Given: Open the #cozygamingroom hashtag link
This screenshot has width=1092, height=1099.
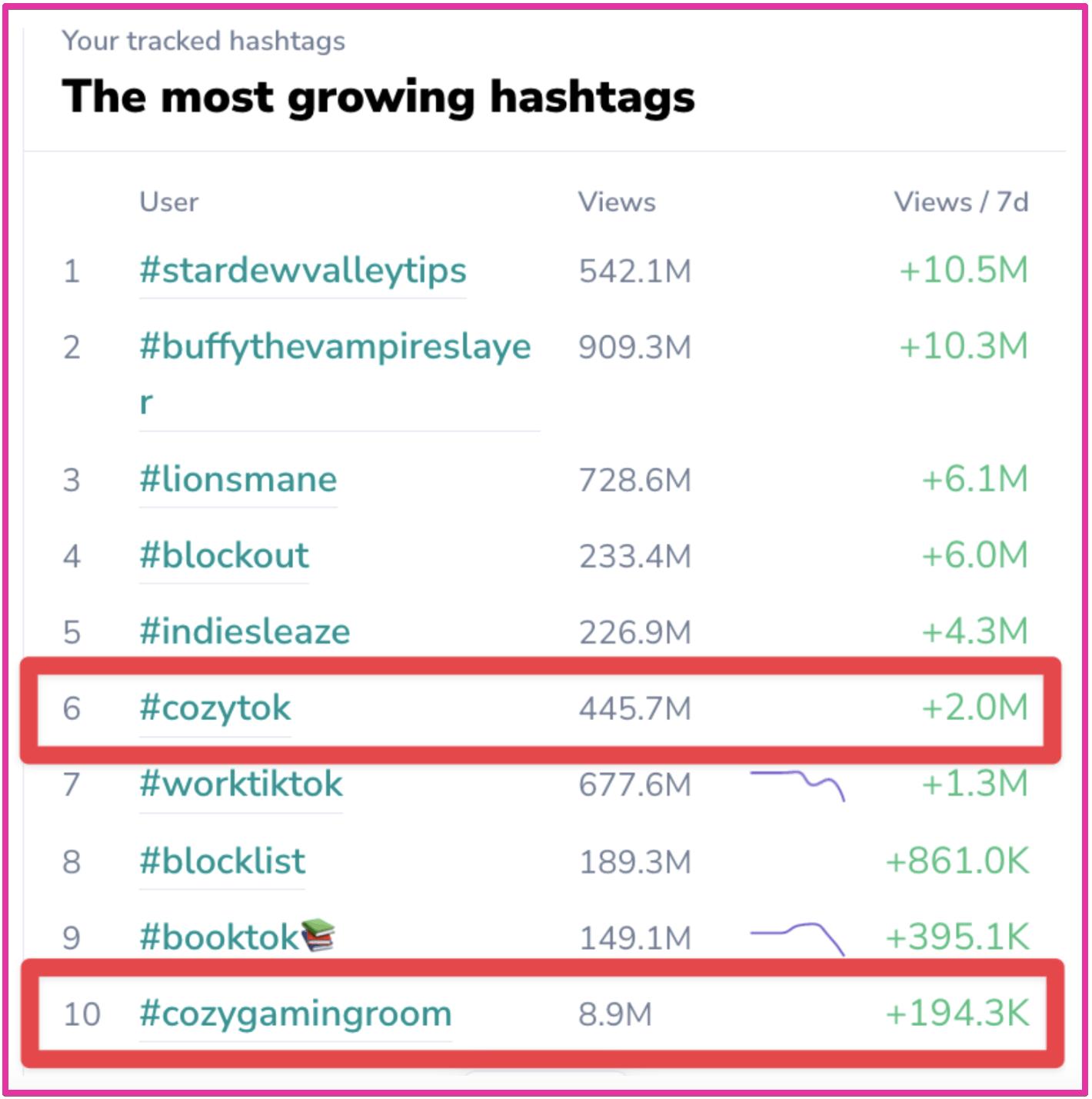Looking at the screenshot, I should 295,1014.
